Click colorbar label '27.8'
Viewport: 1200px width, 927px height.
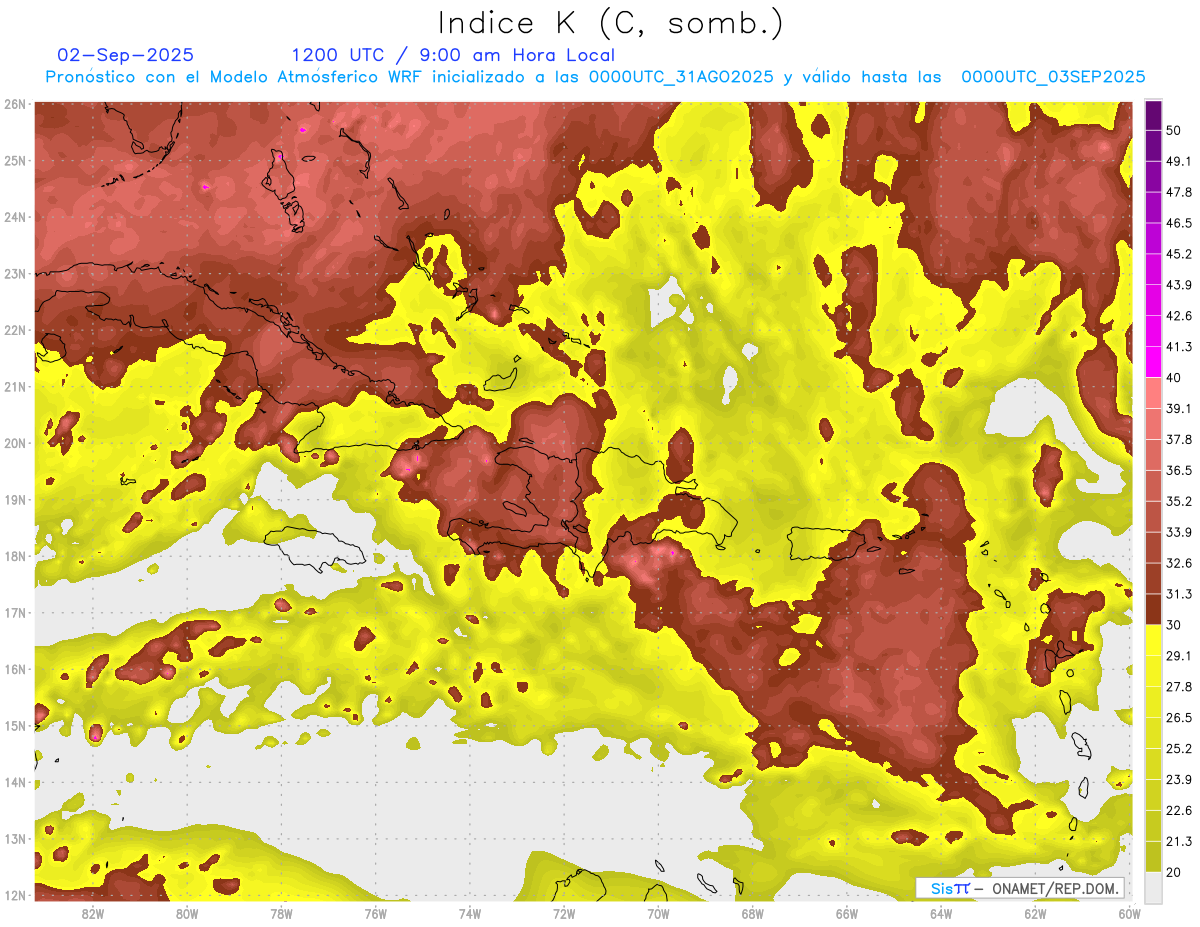1179,687
